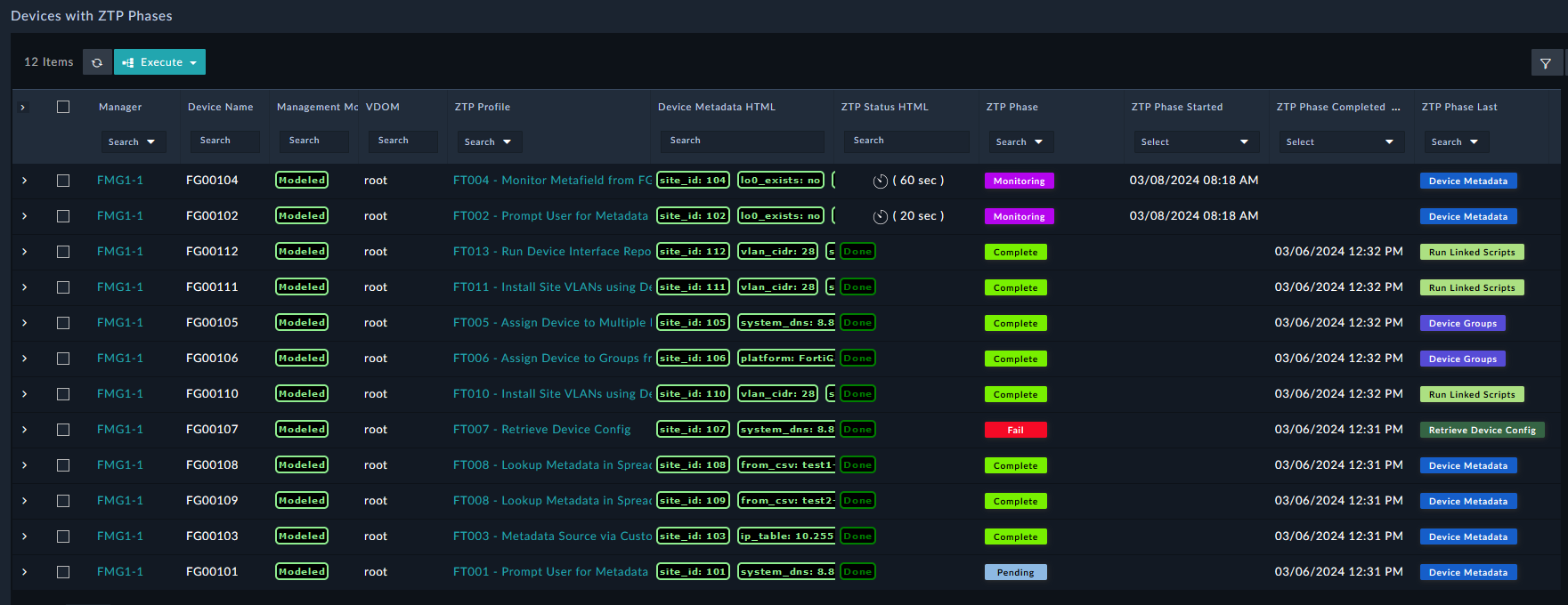The height and width of the screenshot is (605, 1568).
Task: Open FT001 Prompt User for Metadata link
Action: click(x=550, y=572)
